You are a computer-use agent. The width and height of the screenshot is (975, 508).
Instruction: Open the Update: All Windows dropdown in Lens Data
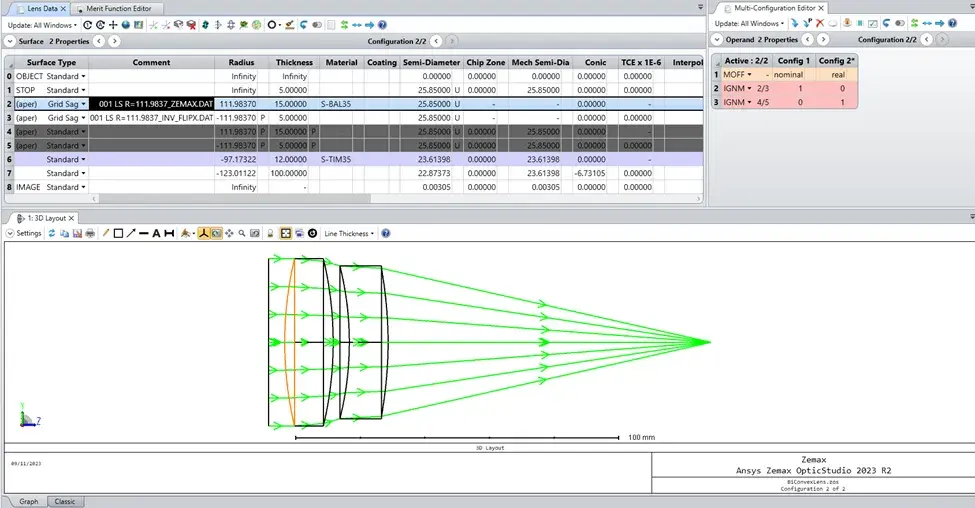[x=42, y=25]
